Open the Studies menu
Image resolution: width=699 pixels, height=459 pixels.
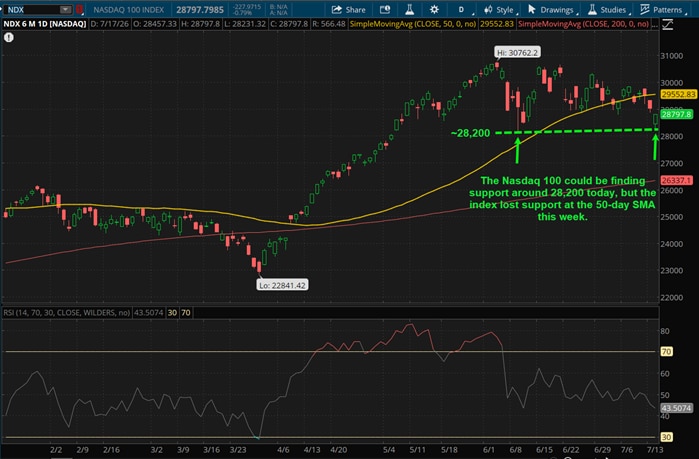609,9
